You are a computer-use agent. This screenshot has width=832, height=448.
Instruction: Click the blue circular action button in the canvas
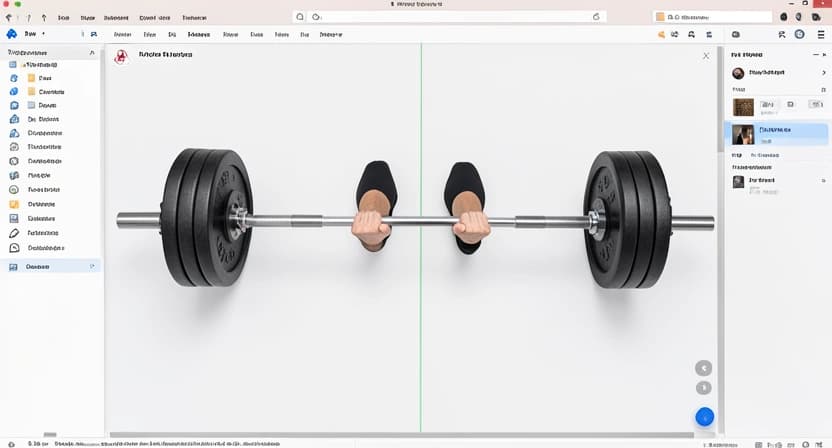(x=705, y=417)
